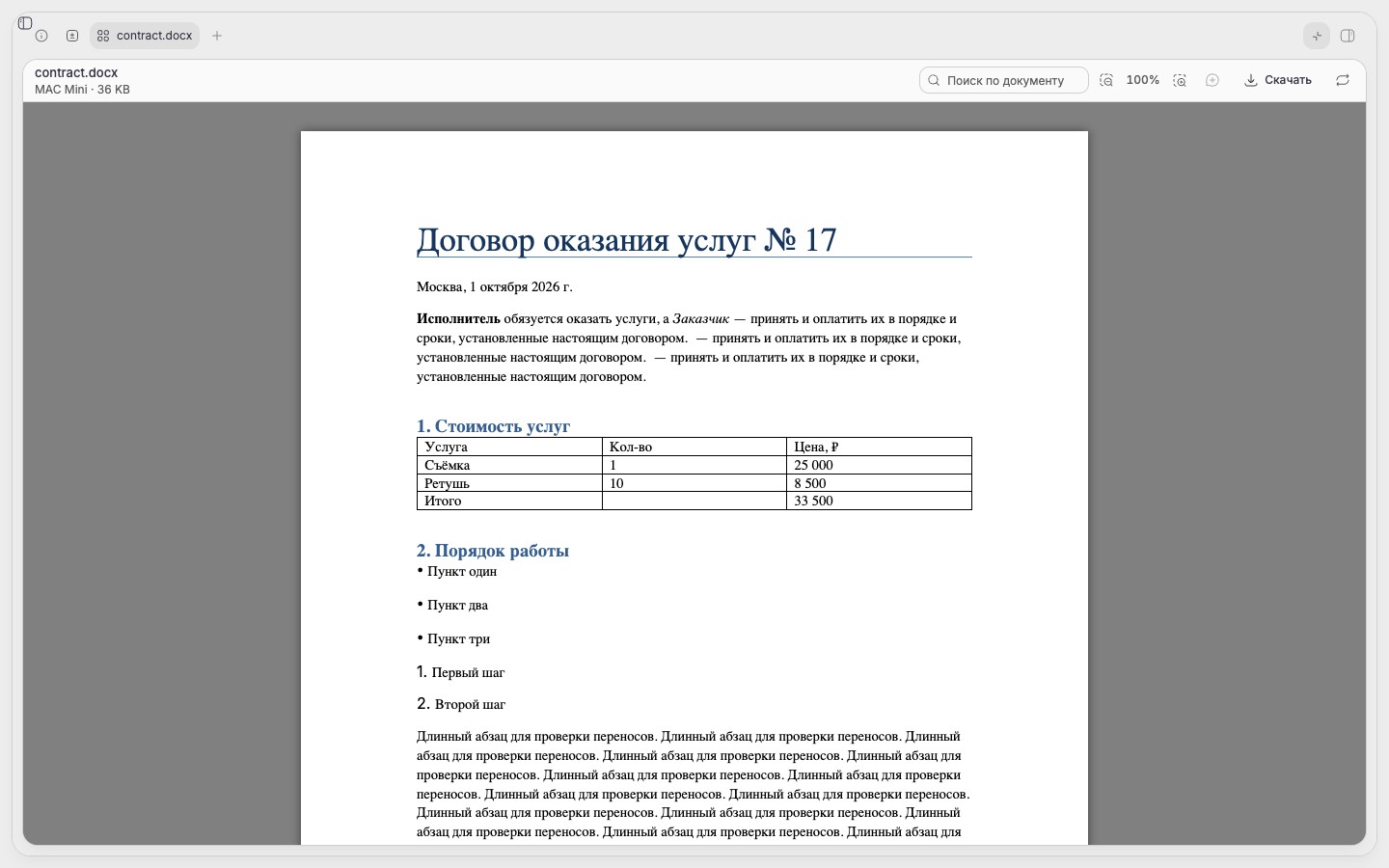Image resolution: width=1389 pixels, height=868 pixels.
Task: Click the MAC Mini · 36 KB subtitle
Action: tap(82, 90)
